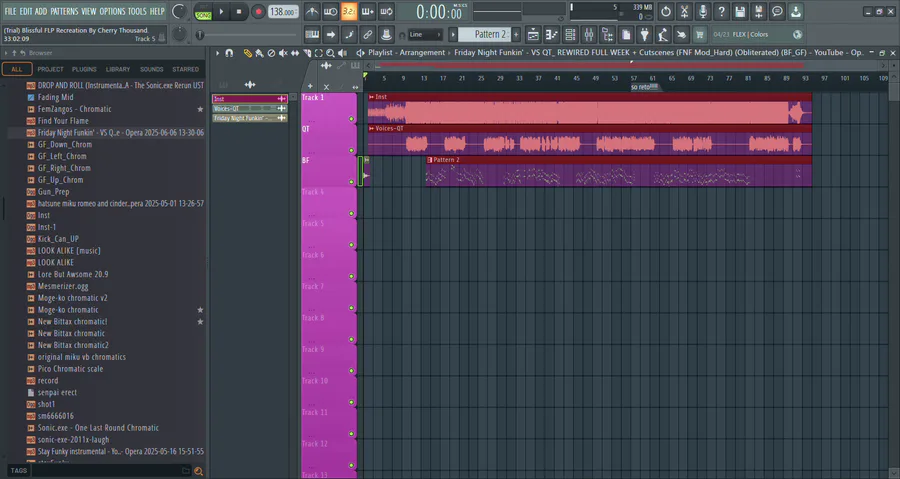Viewport: 900px width, 479px height.
Task: Open the TOOLS menu
Action: pos(137,11)
